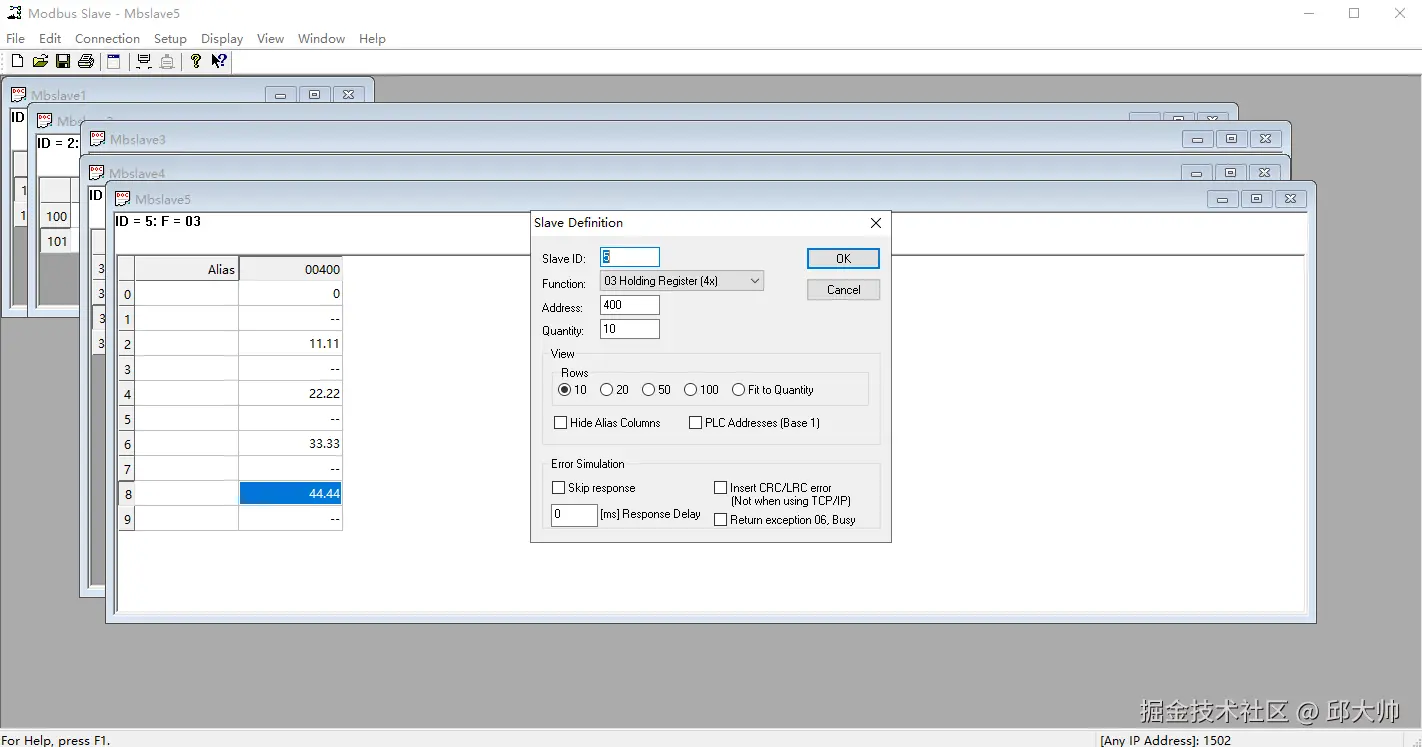Viewport: 1422px width, 747px height.
Task: Maximize the Mbslave5 child window
Action: click(1256, 199)
